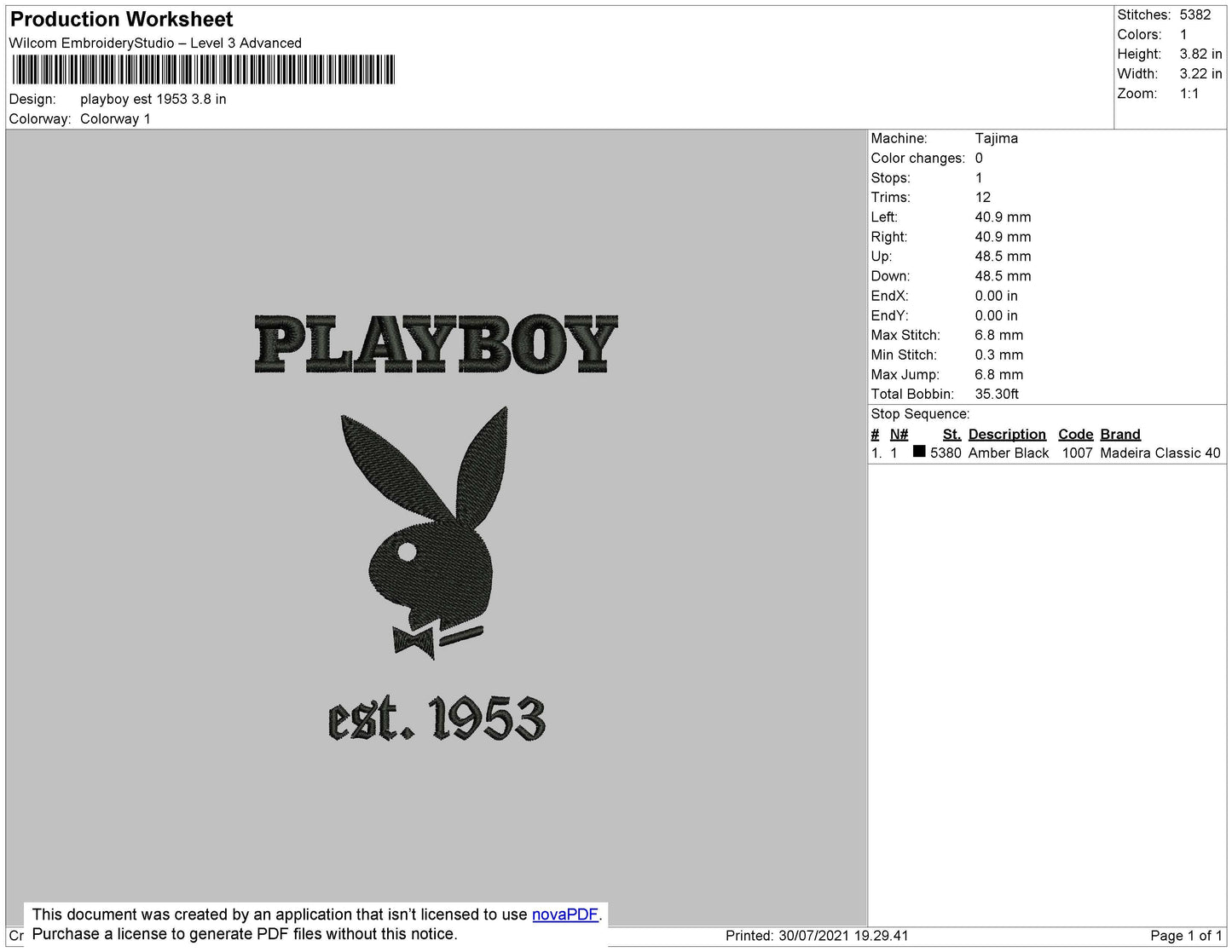The height and width of the screenshot is (952, 1232).
Task: Select thread code '1007'
Action: point(1077,453)
